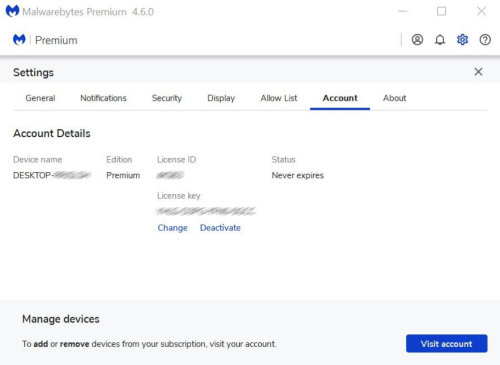Click the blurred license key text
The image size is (500, 365).
click(x=206, y=211)
